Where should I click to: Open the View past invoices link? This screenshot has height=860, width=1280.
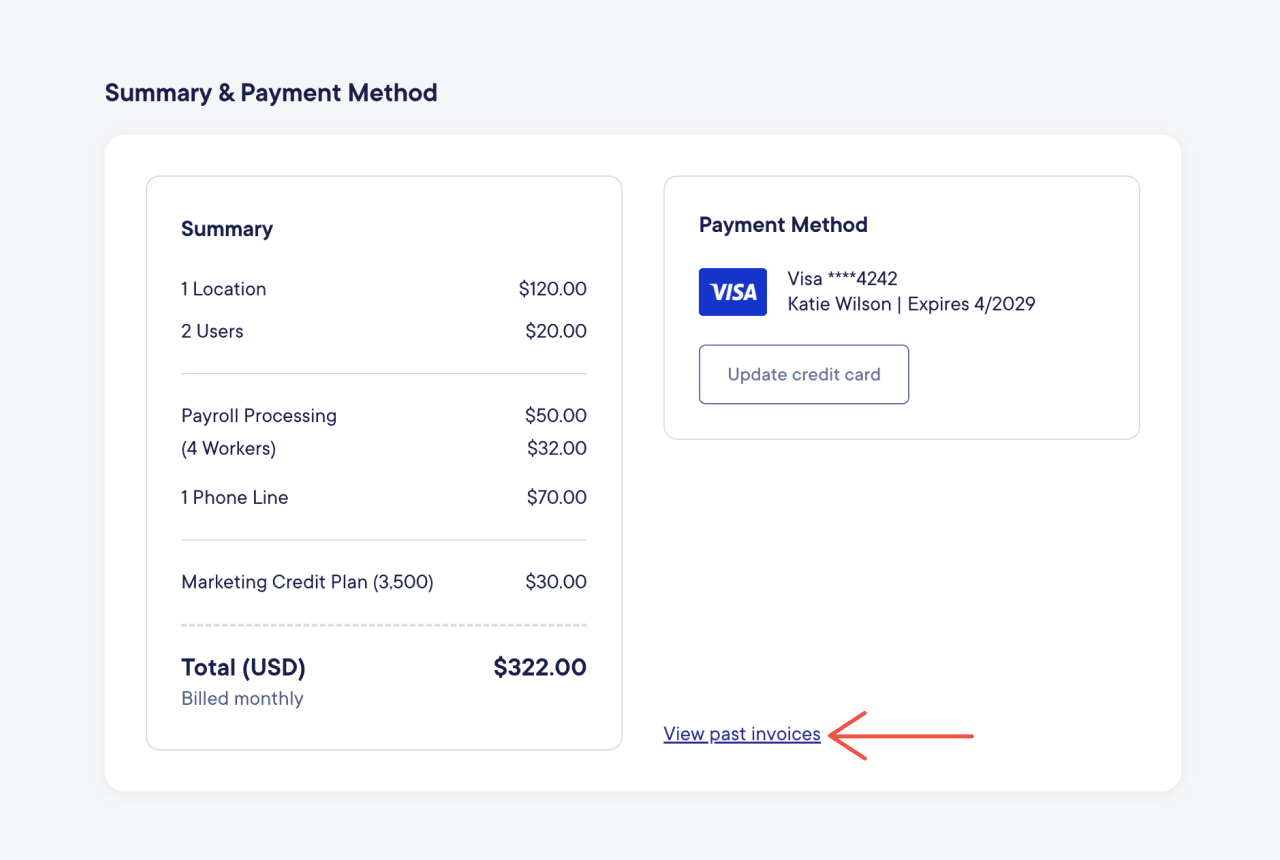[742, 734]
